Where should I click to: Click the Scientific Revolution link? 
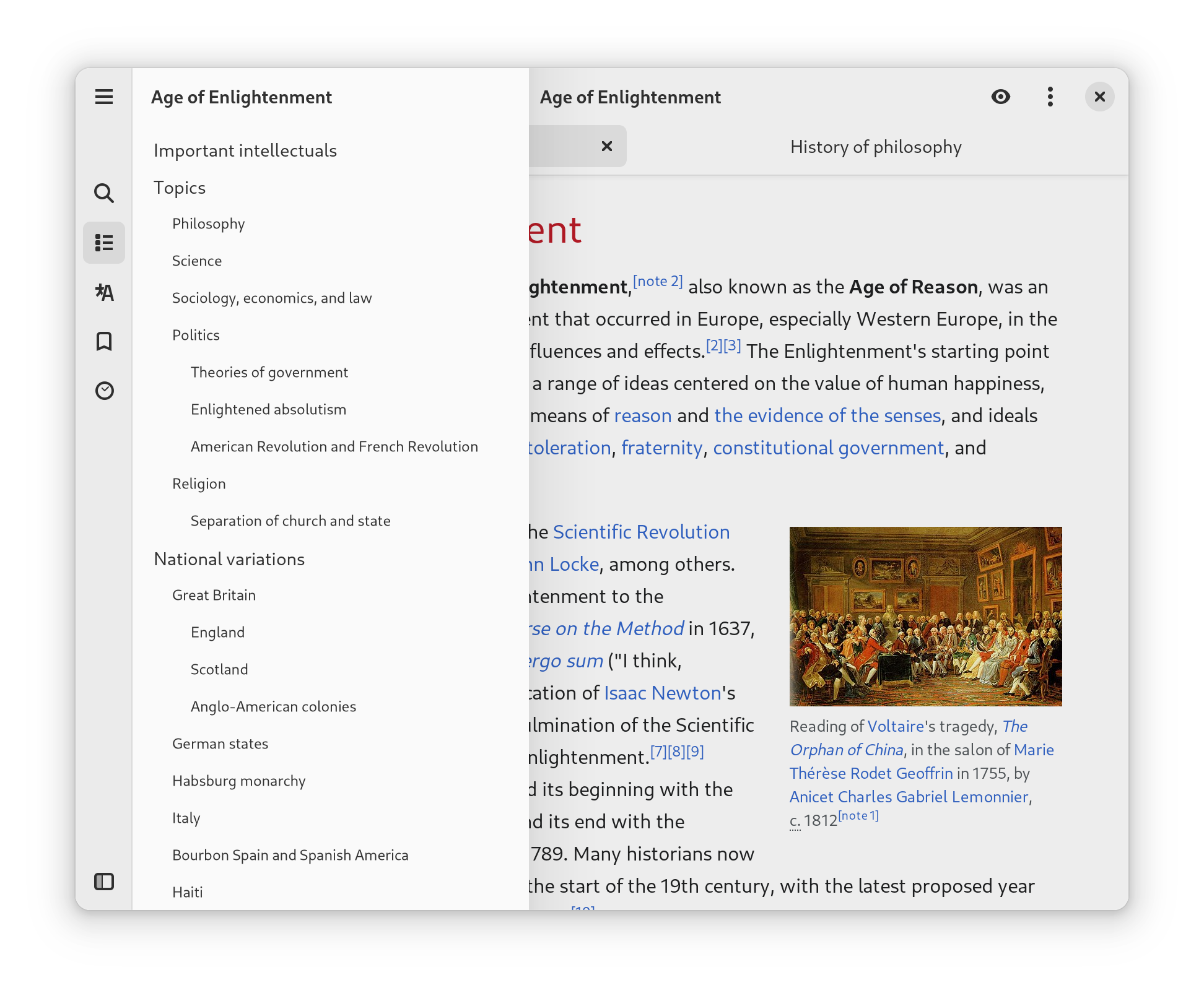click(641, 532)
